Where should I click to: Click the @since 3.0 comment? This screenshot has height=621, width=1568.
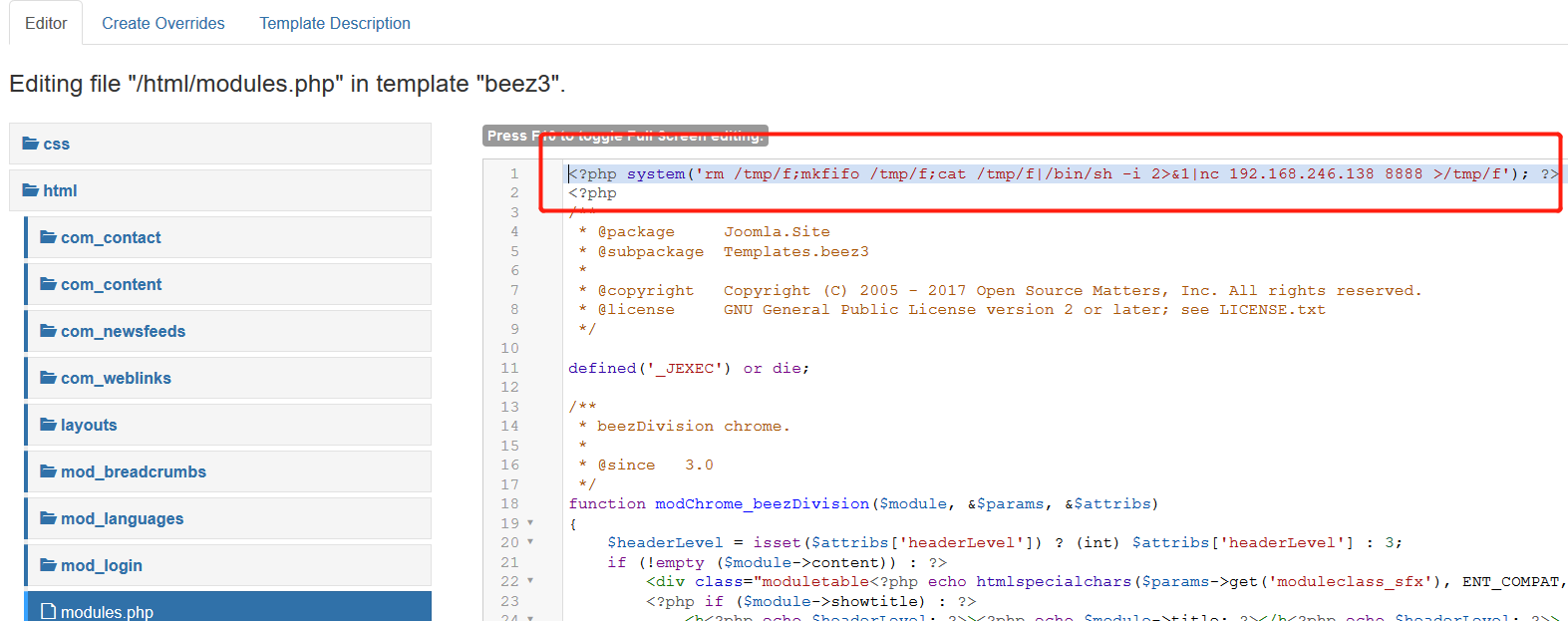(646, 466)
